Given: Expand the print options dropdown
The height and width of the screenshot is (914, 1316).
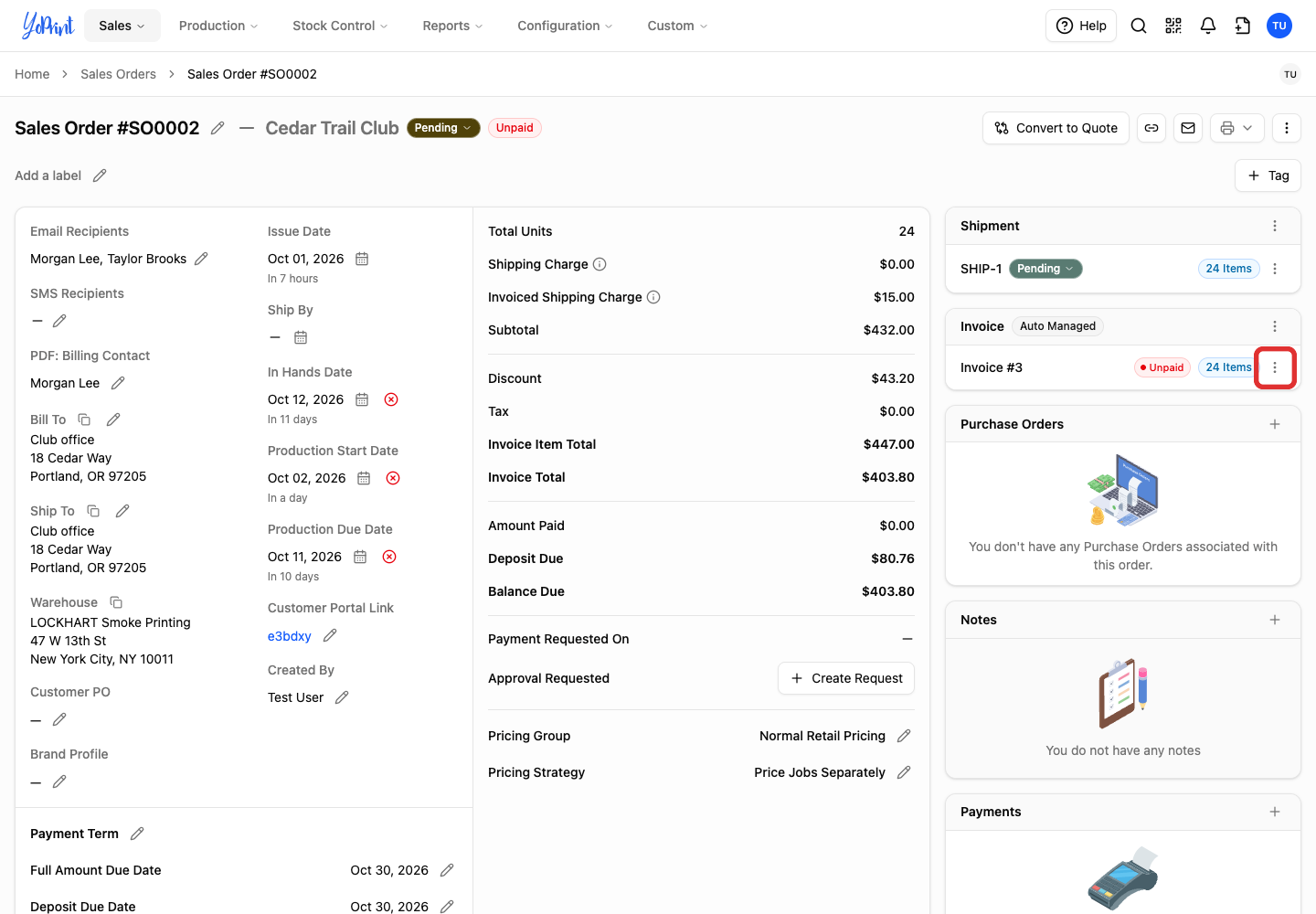Looking at the screenshot, I should click(x=1237, y=128).
